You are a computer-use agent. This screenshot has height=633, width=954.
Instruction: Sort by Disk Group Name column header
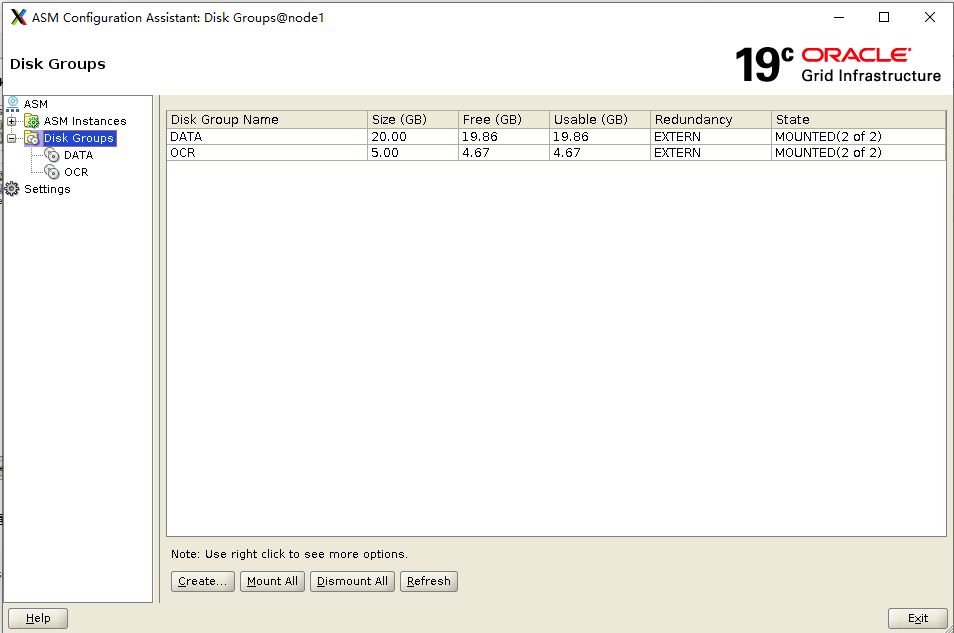coord(267,119)
